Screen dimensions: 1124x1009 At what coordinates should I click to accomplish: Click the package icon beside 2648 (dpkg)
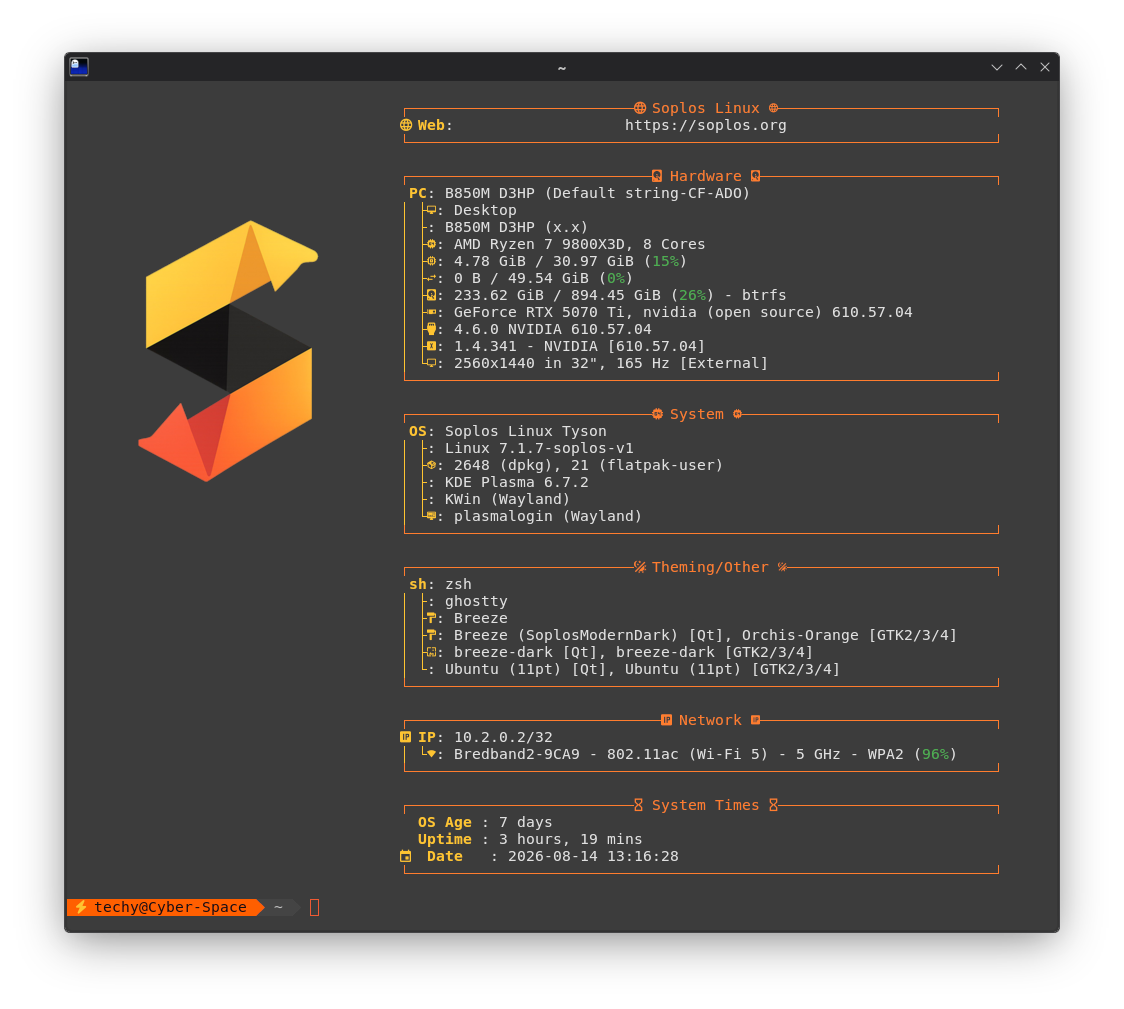(x=432, y=465)
